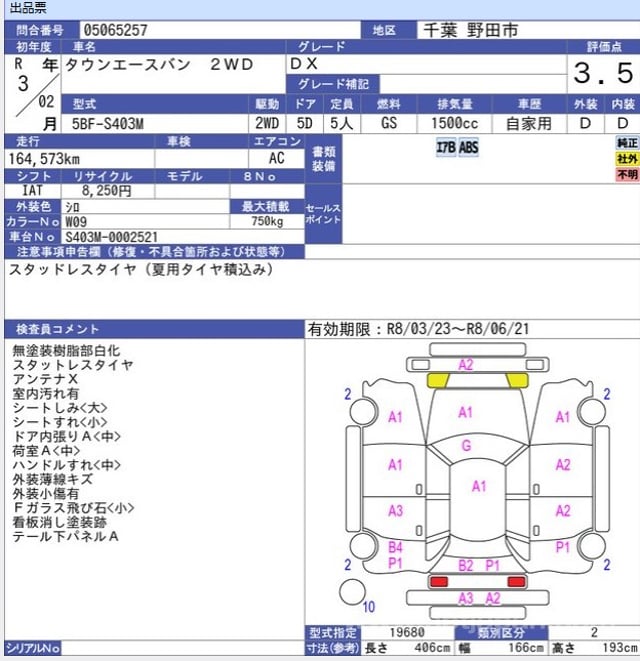The image size is (640, 661).
Task: Click the exterior color シロ
Action: (x=72, y=207)
